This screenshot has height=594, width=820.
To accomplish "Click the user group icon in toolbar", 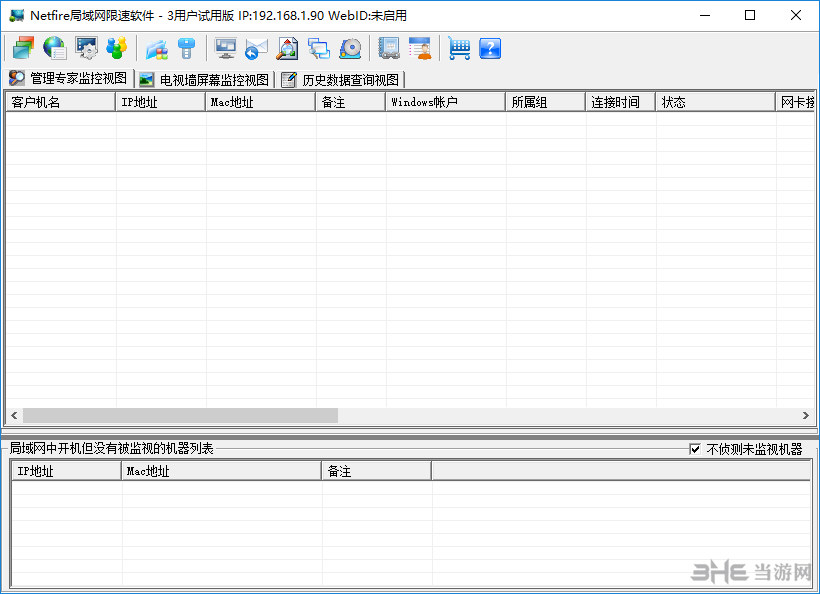I will click(x=117, y=47).
